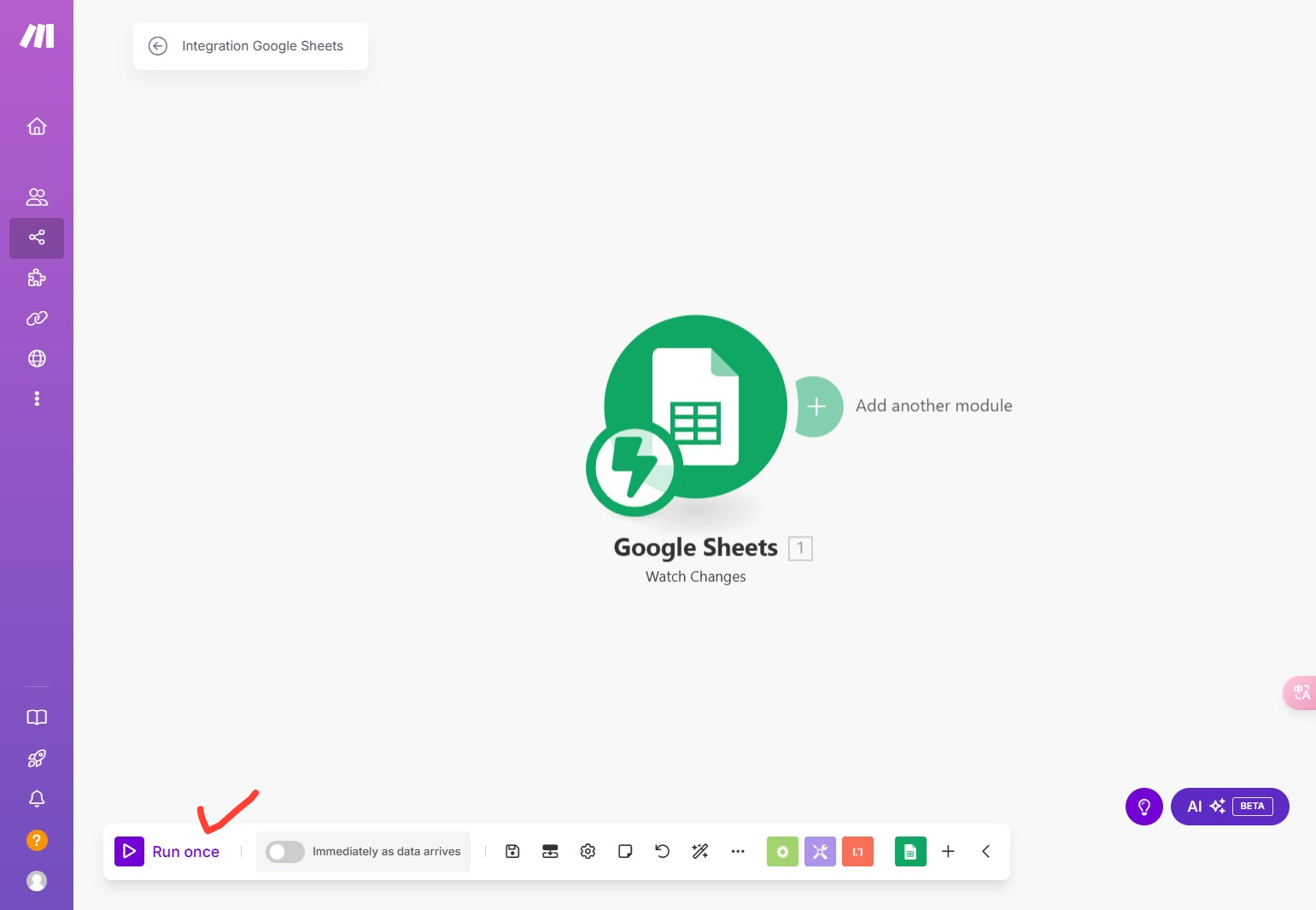Expand the sidebar More options dots
Screen dimensions: 1316x910
(x=37, y=399)
